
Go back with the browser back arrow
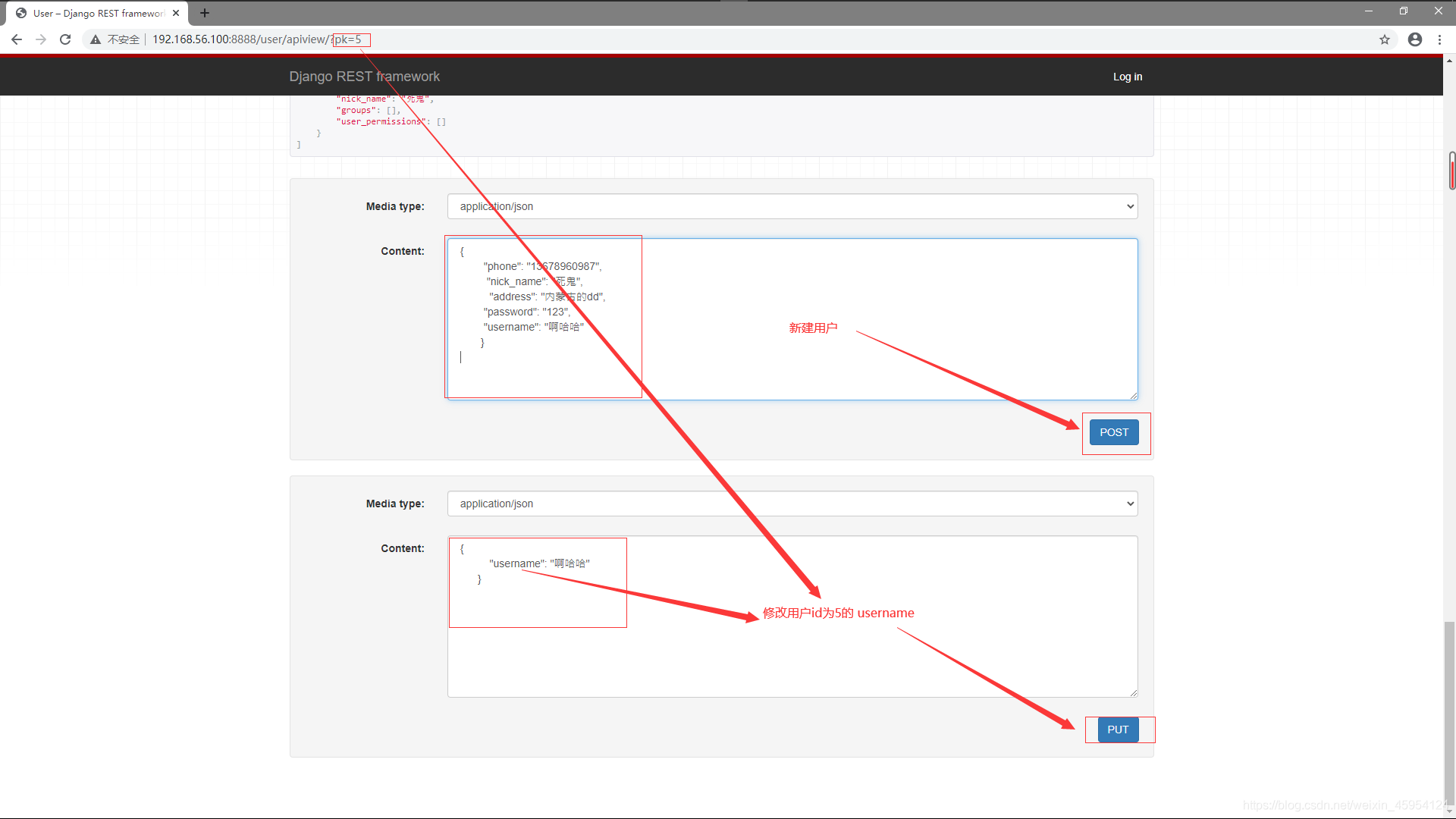coord(17,39)
